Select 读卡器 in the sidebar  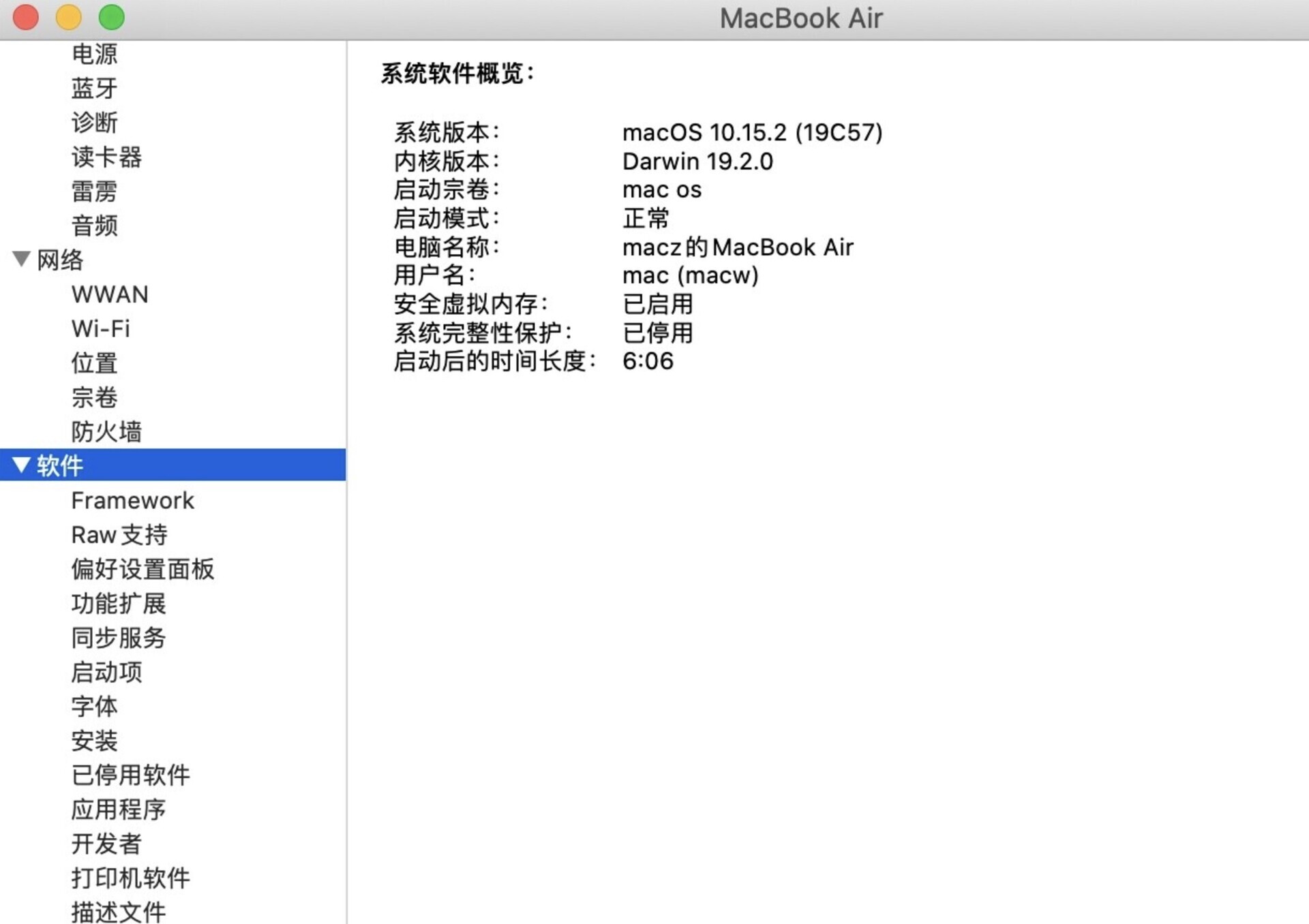[x=106, y=157]
